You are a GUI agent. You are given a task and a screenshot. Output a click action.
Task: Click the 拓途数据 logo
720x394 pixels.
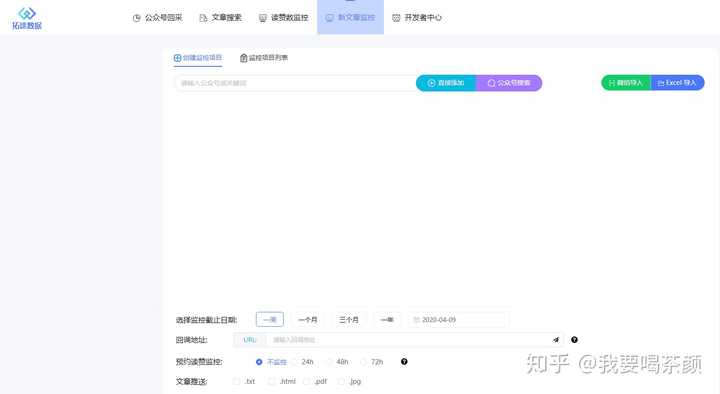pyautogui.click(x=27, y=19)
